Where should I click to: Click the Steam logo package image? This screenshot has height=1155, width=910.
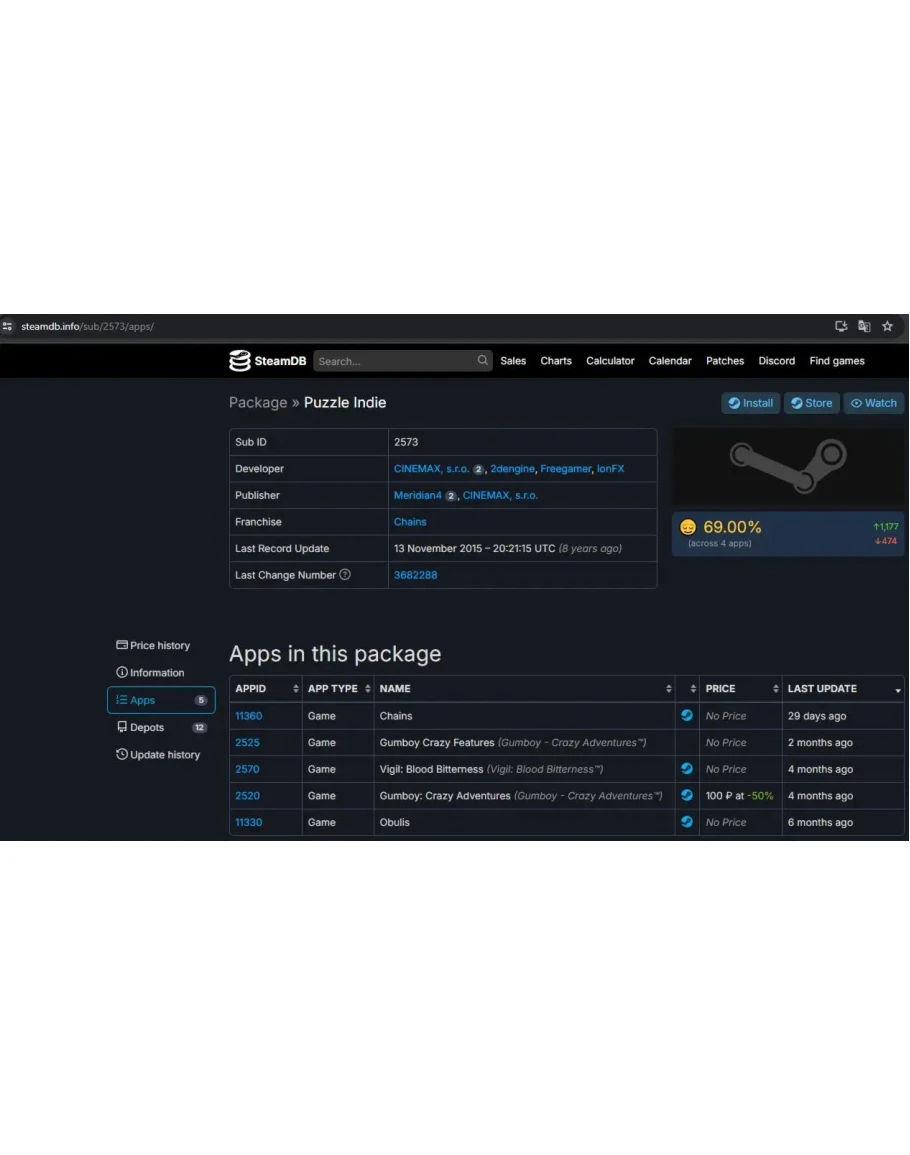(x=788, y=467)
